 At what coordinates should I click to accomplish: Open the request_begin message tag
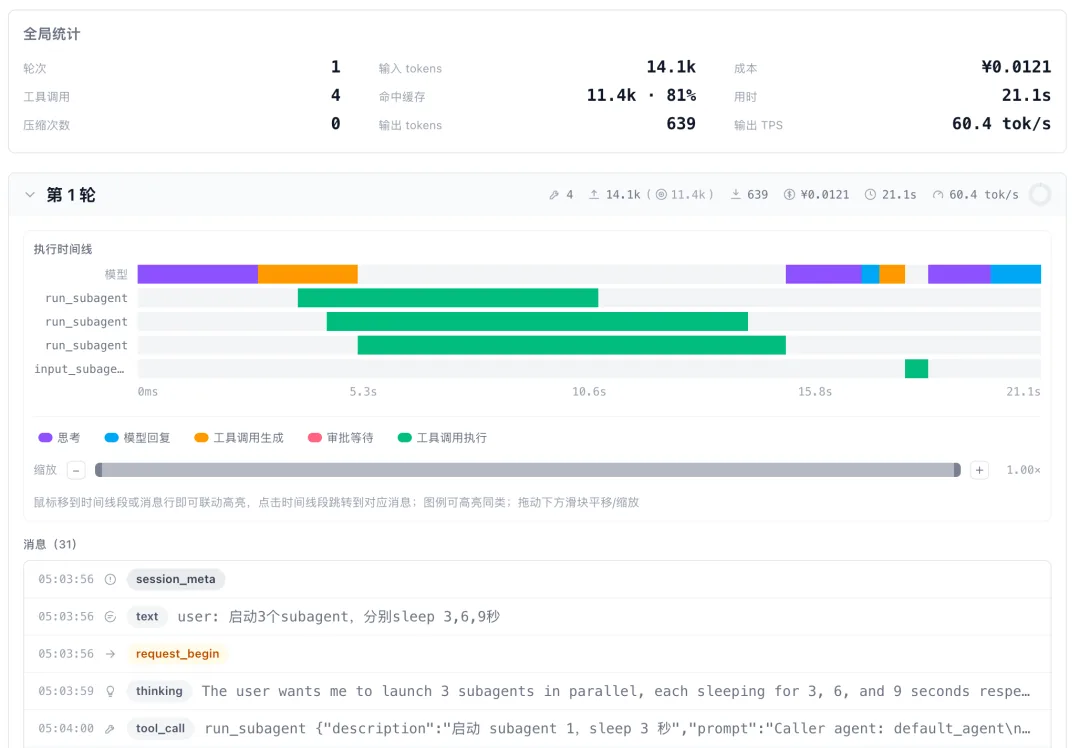(x=178, y=654)
